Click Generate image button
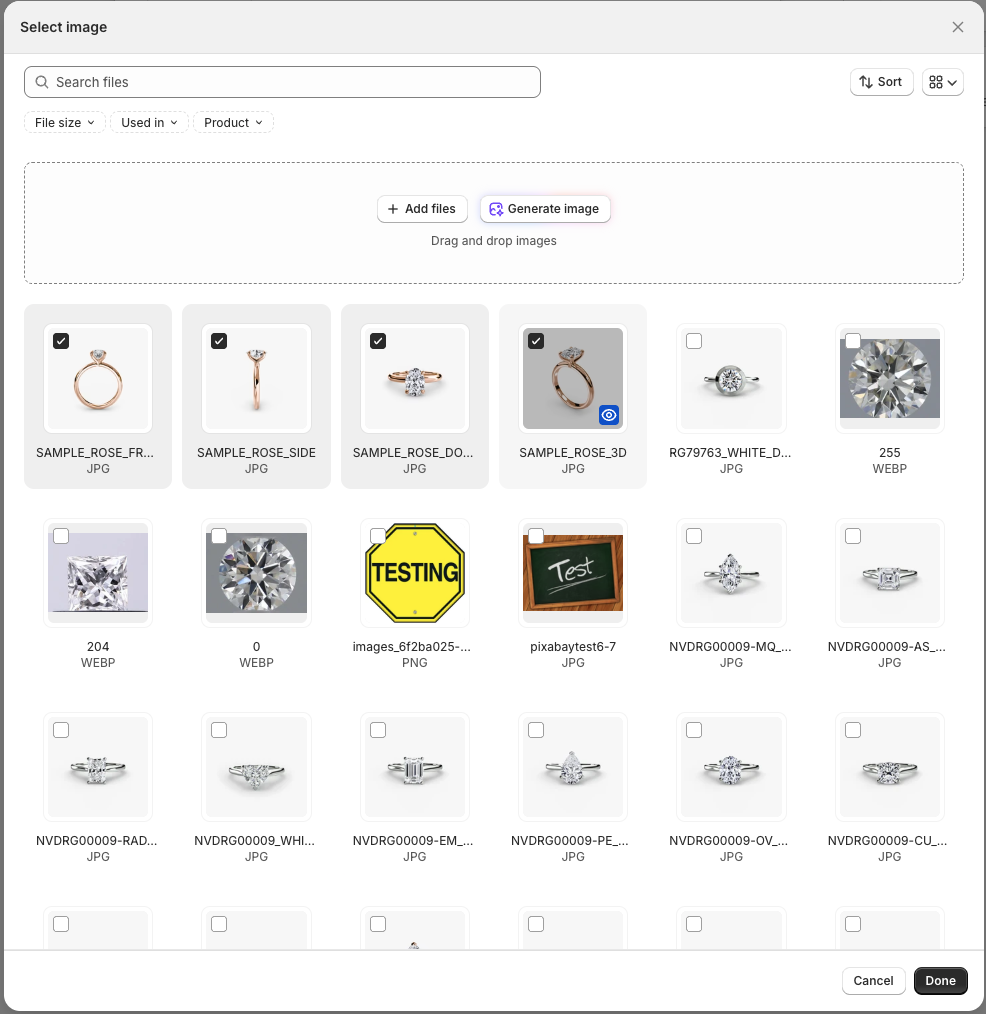The image size is (986, 1014). pyautogui.click(x=545, y=209)
